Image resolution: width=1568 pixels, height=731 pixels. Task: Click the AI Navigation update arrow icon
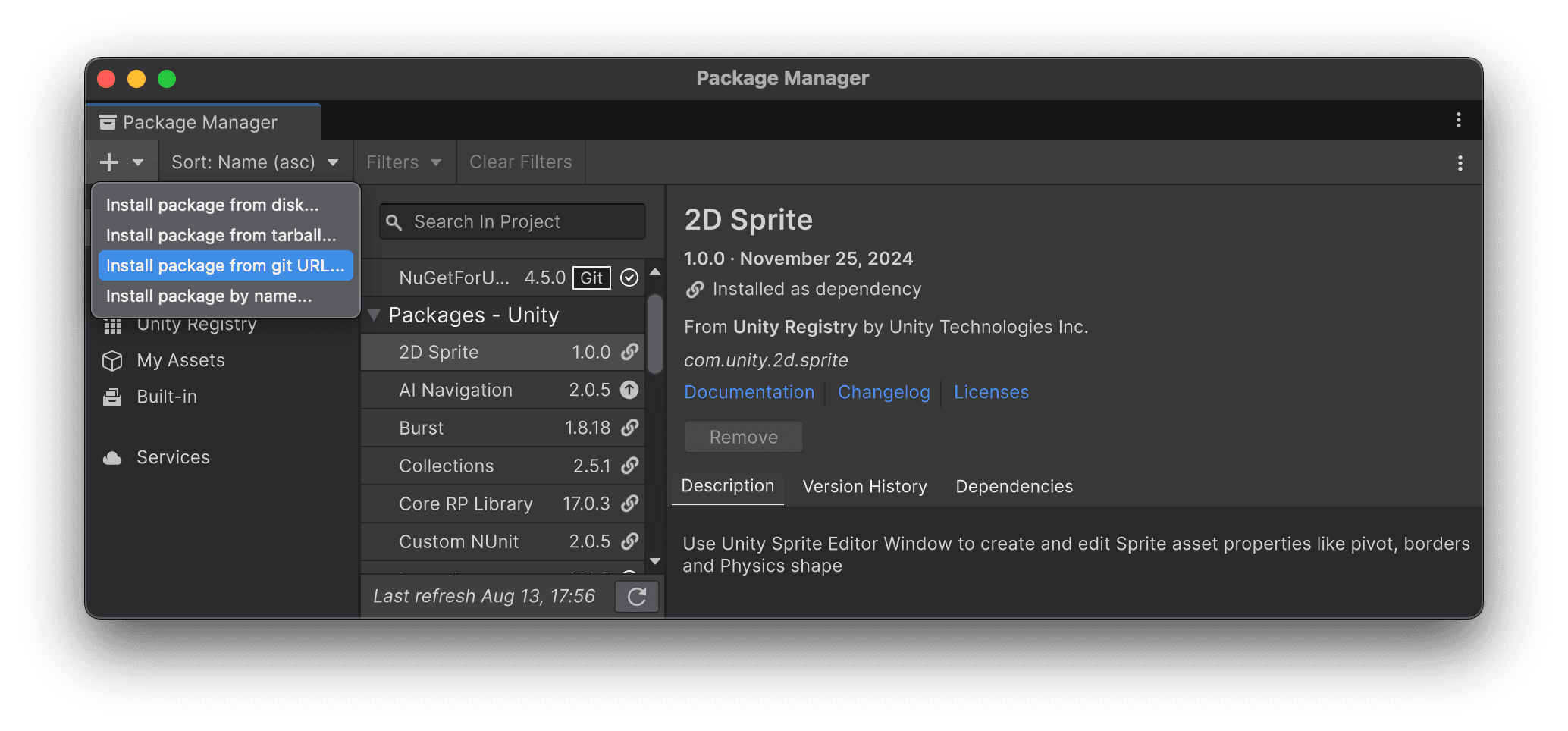click(629, 390)
